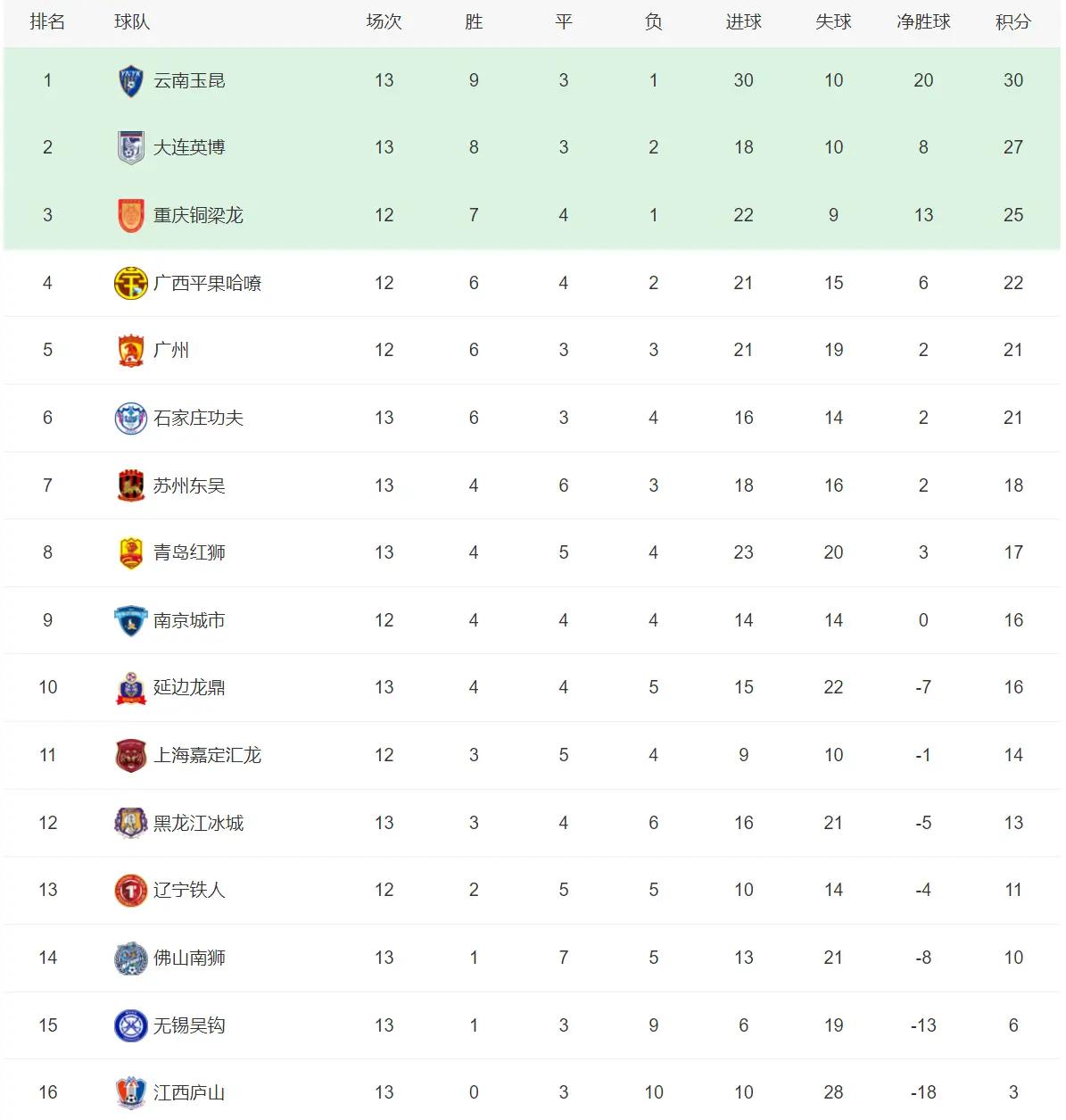1066x1120 pixels.
Task: Open the 黑龙江冰城 team name link
Action: [198, 823]
